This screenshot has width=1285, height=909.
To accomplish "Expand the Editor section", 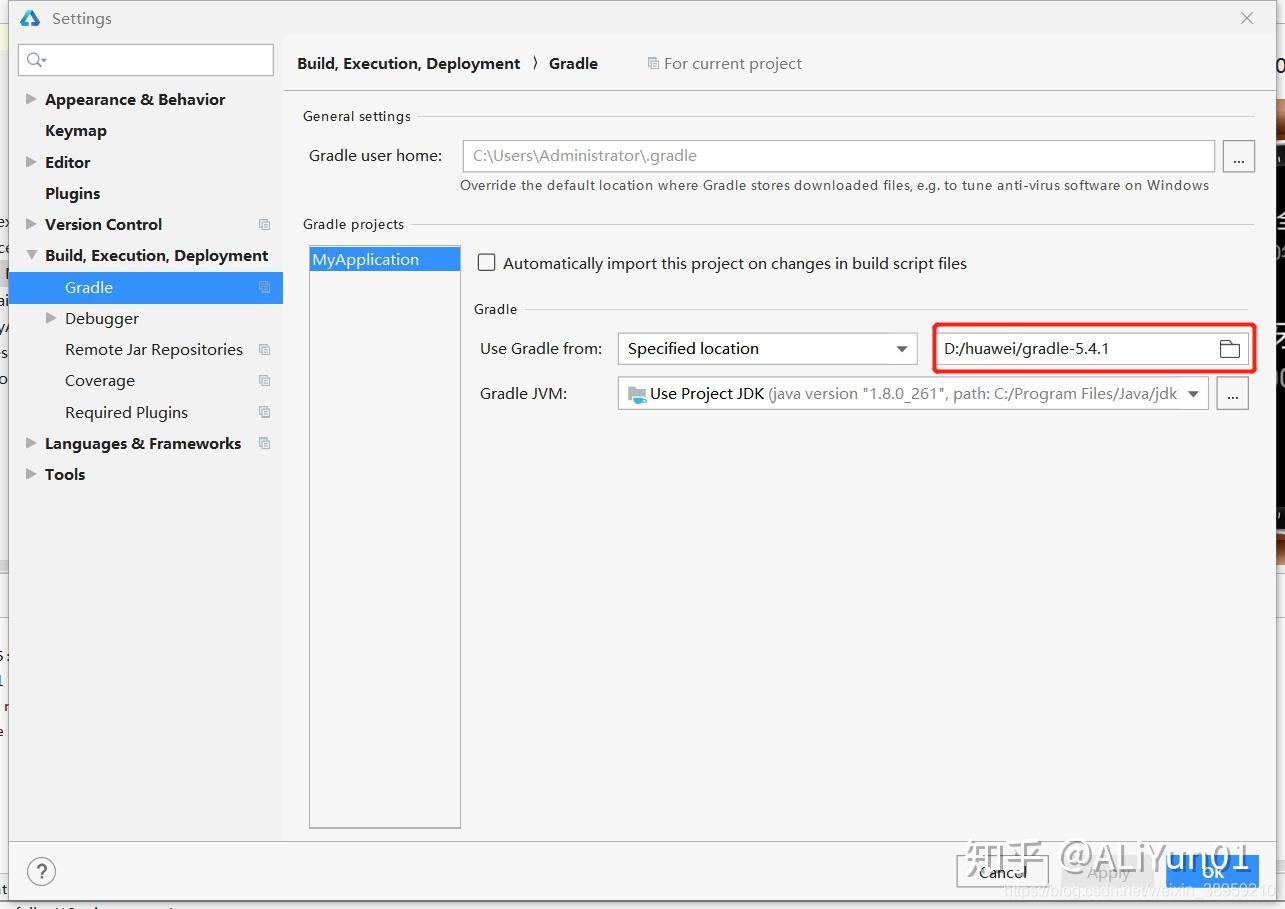I will [x=31, y=162].
